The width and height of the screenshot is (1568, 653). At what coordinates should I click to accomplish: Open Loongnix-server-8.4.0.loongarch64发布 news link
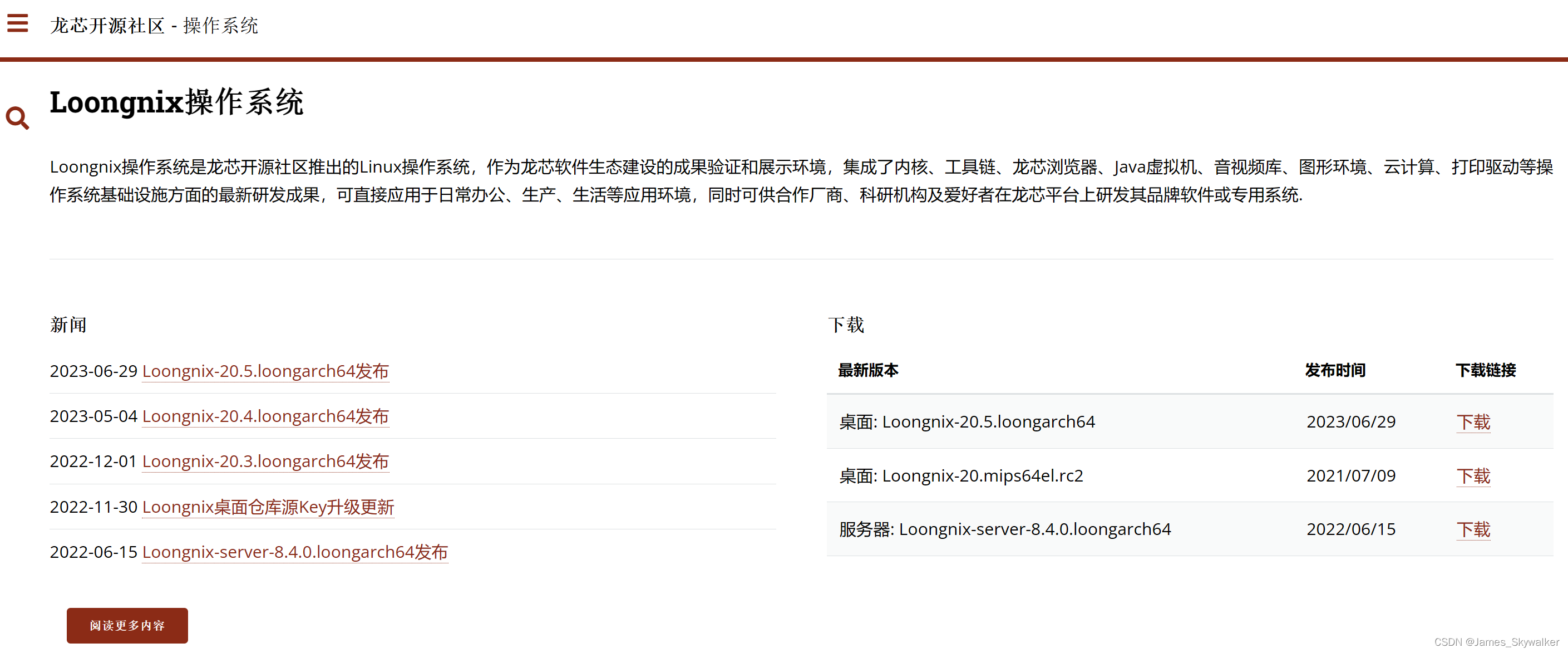294,552
